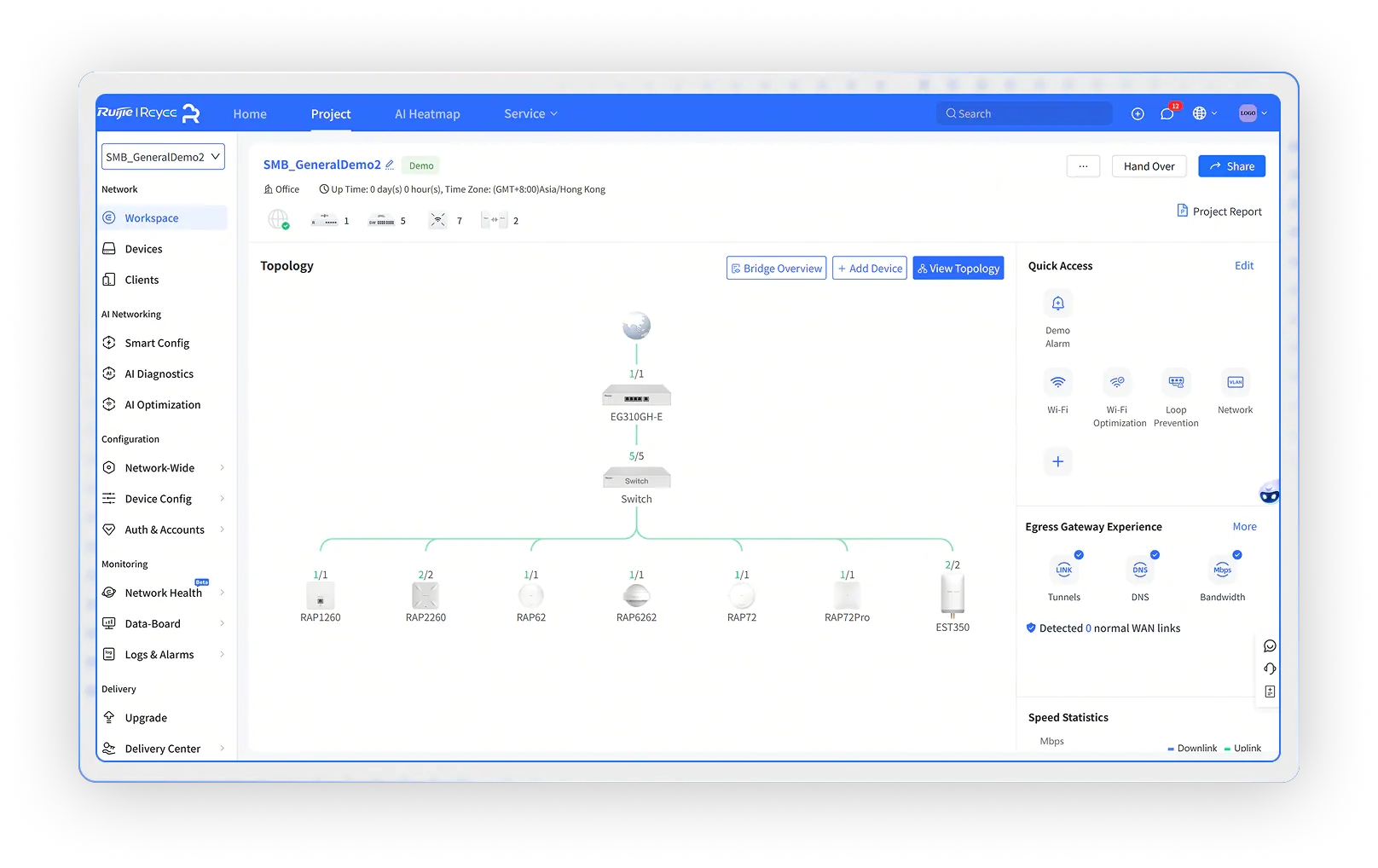This screenshot has height=868, width=1378.
Task: Expand the Service menu dropdown
Action: click(x=530, y=113)
